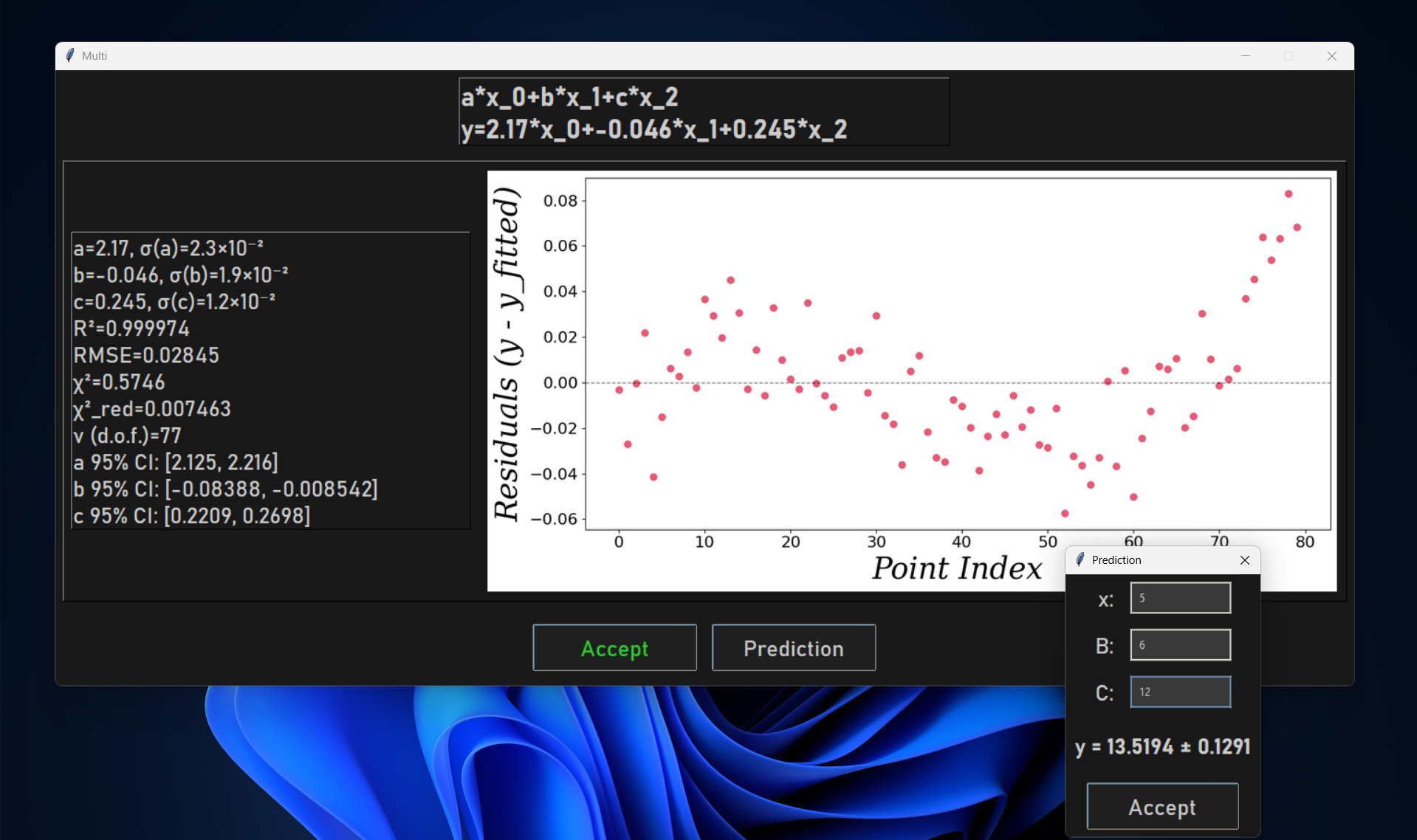The width and height of the screenshot is (1417, 840).
Task: Focus the C input field containing 12
Action: [x=1180, y=692]
